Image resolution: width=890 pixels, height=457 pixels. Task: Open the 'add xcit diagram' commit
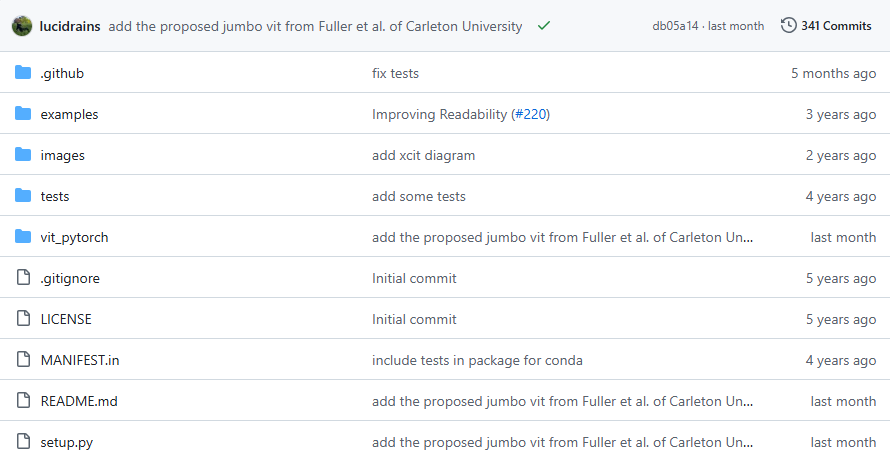tap(423, 155)
